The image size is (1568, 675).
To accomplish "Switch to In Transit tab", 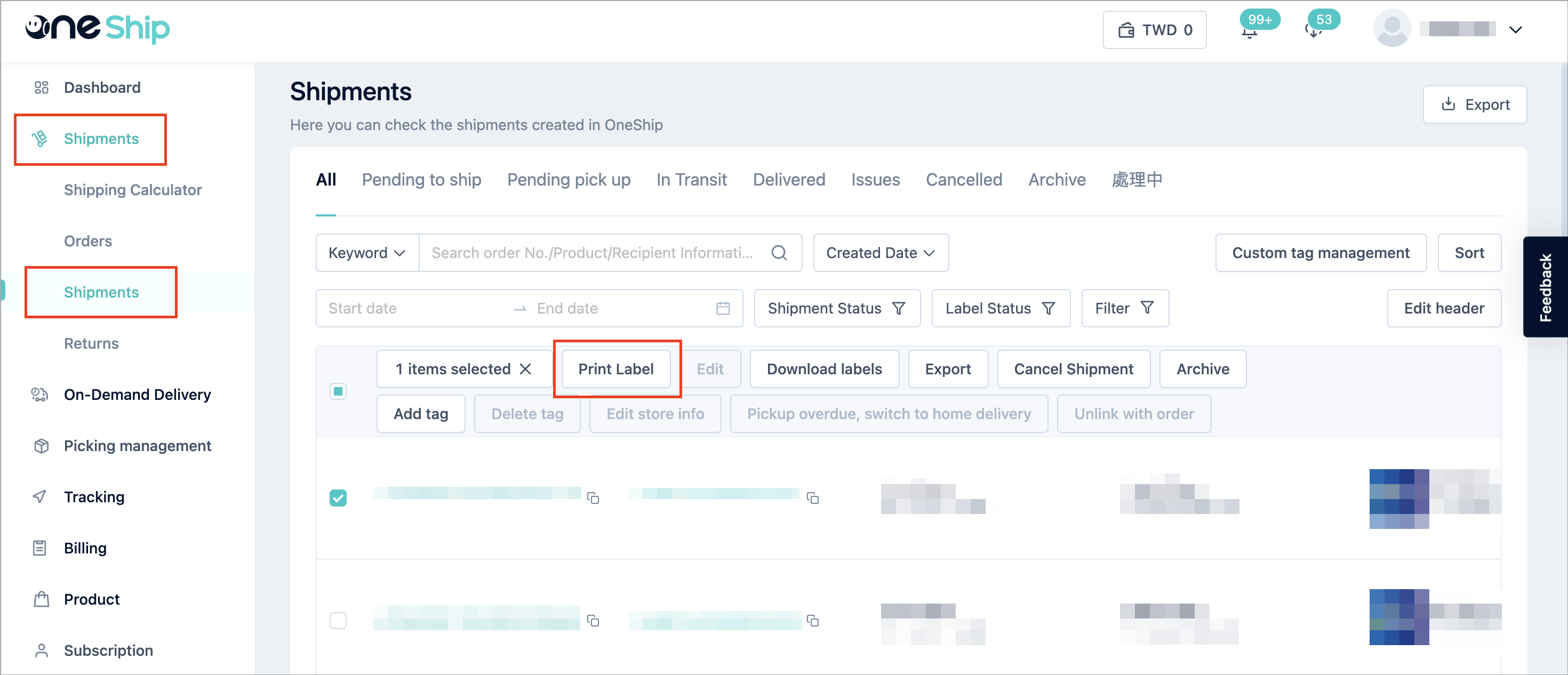I will click(692, 180).
